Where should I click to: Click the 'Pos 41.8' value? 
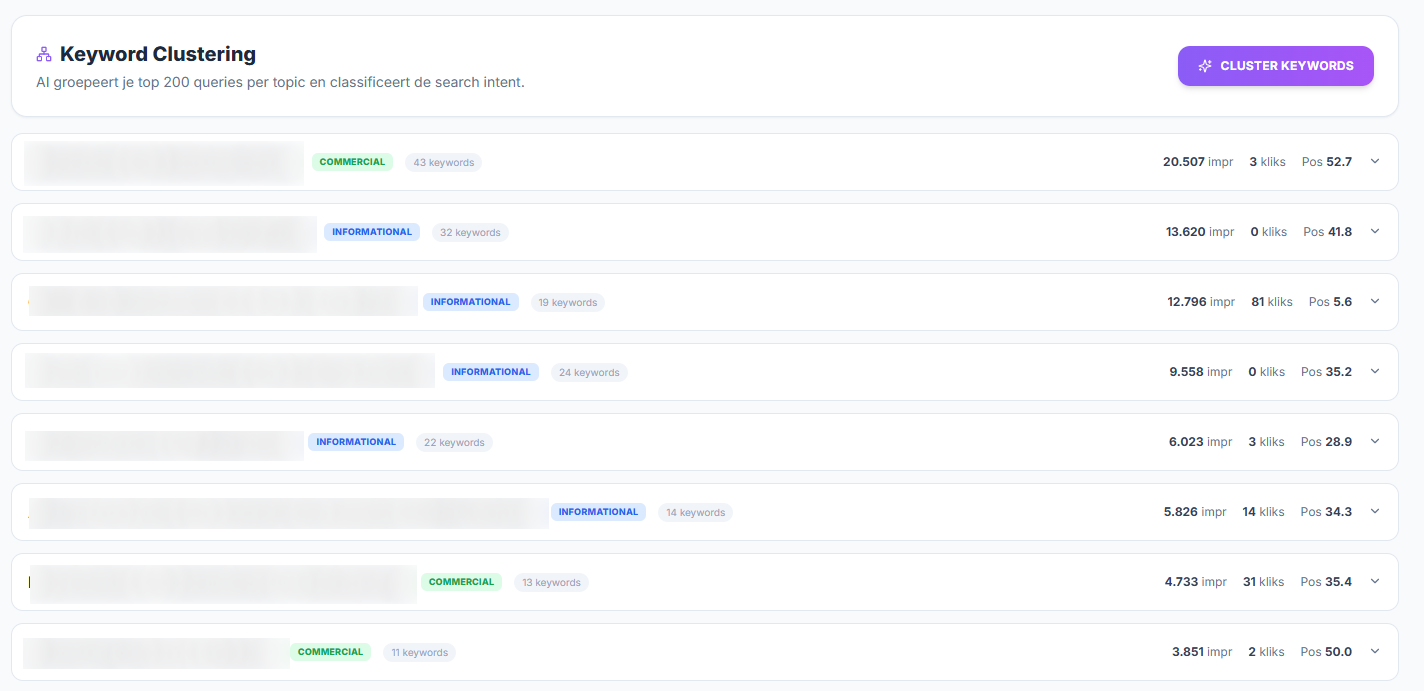pos(1328,232)
